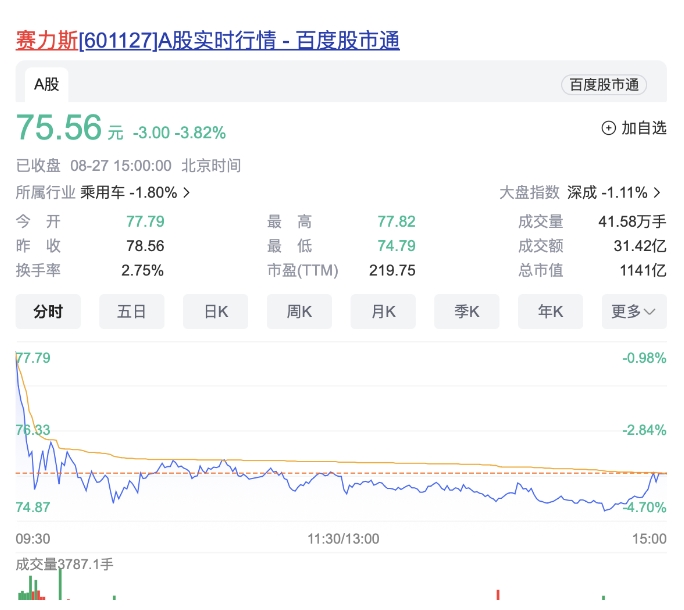Click the plus icon beside 加自选
Image resolution: width=684 pixels, height=610 pixels.
[x=609, y=128]
